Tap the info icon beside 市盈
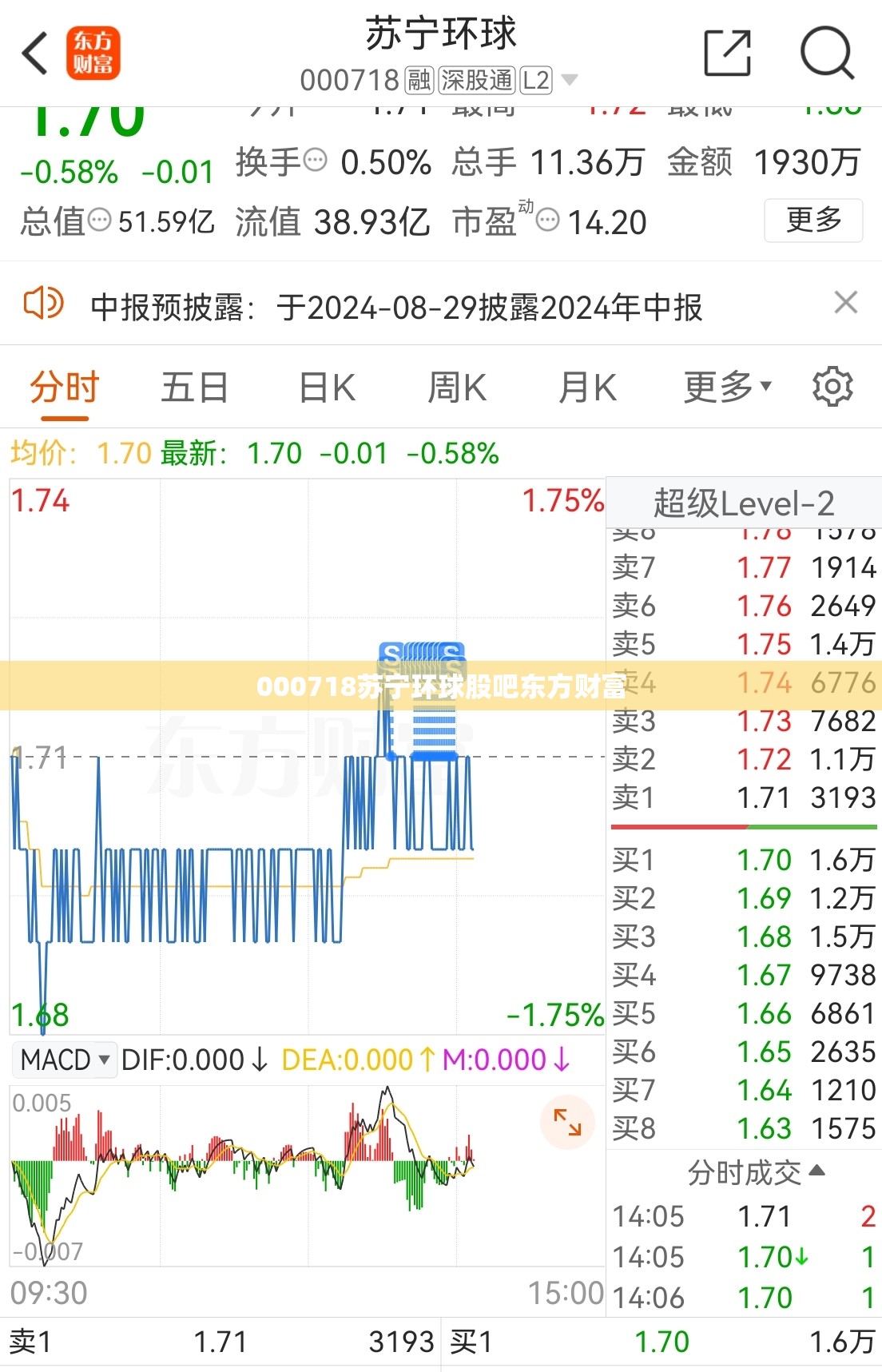882x1372 pixels. (547, 219)
